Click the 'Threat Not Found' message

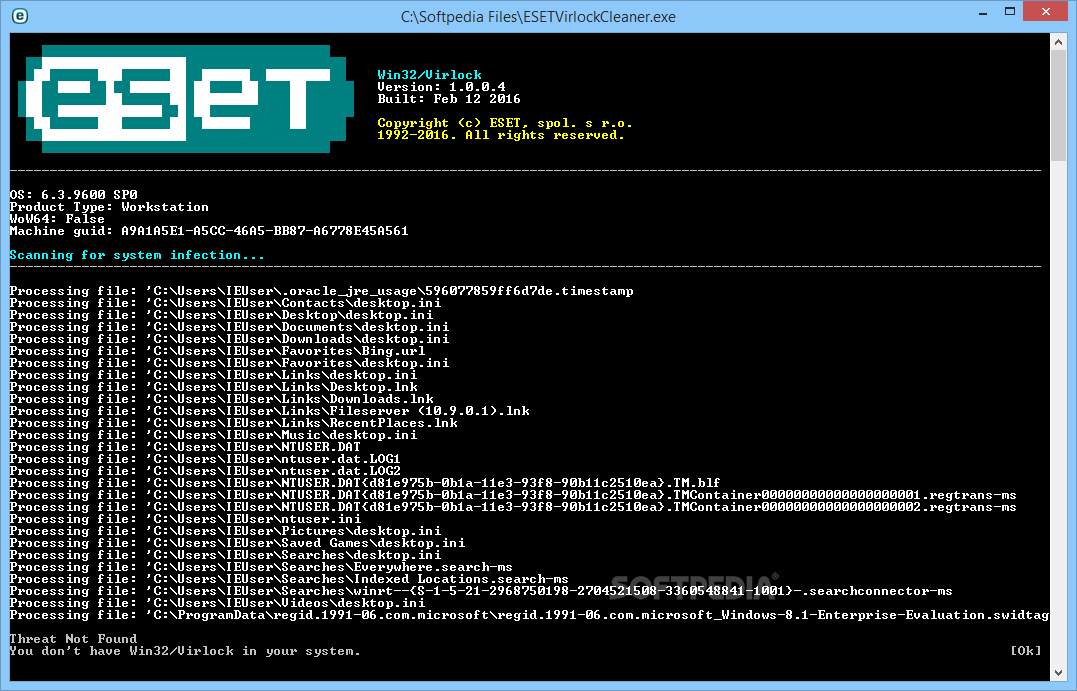point(73,639)
